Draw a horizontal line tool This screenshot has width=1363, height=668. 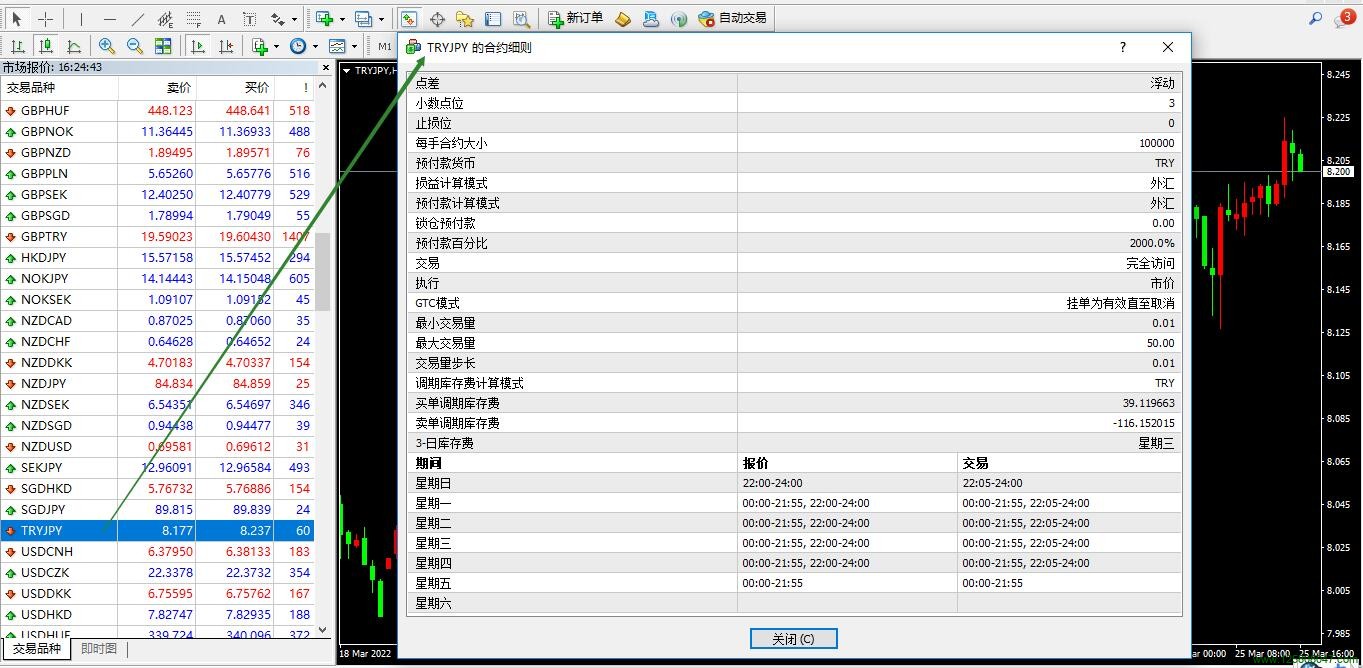109,18
